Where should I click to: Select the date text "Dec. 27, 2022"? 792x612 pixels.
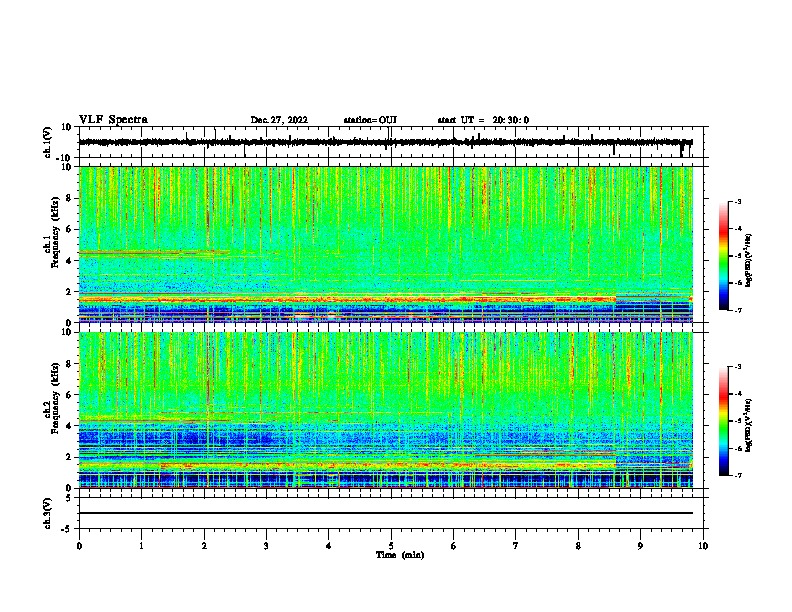coord(279,120)
